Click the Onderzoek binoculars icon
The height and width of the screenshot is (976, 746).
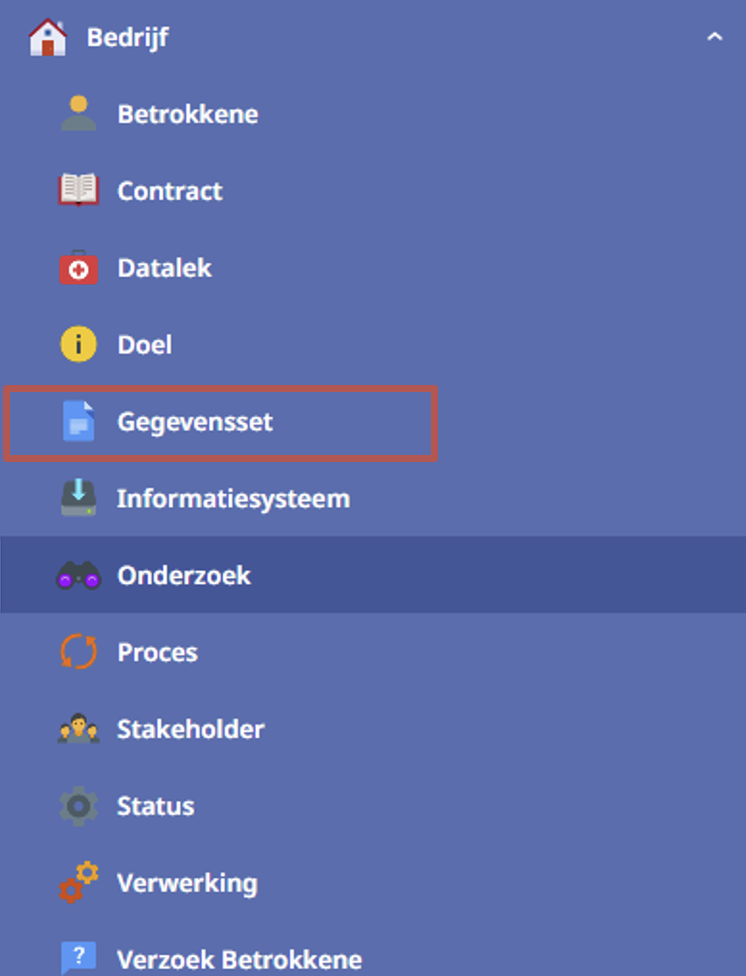click(x=78, y=575)
